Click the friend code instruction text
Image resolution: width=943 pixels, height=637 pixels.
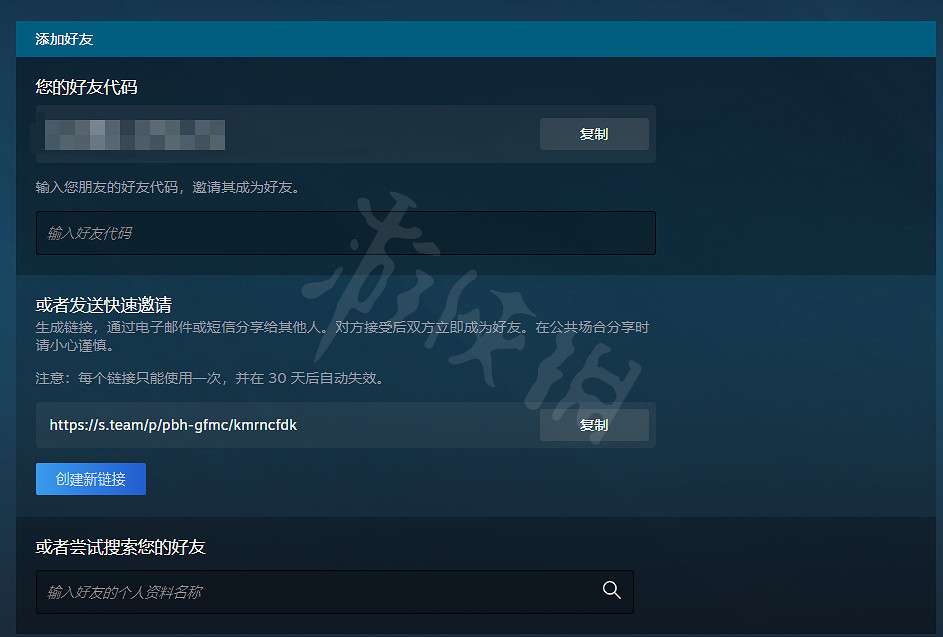click(x=168, y=187)
